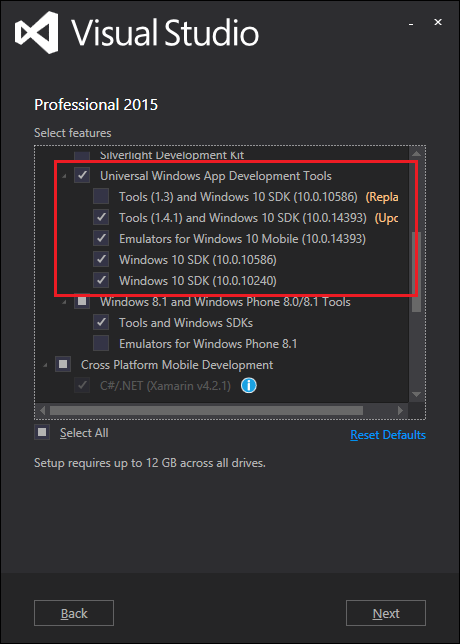Toggle Cross Platform Mobile Development checkbox
460x644 pixels.
[63, 364]
